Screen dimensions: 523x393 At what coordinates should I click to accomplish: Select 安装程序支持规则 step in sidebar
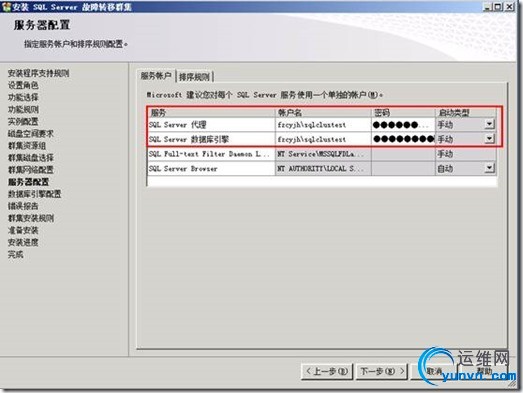tap(38, 73)
